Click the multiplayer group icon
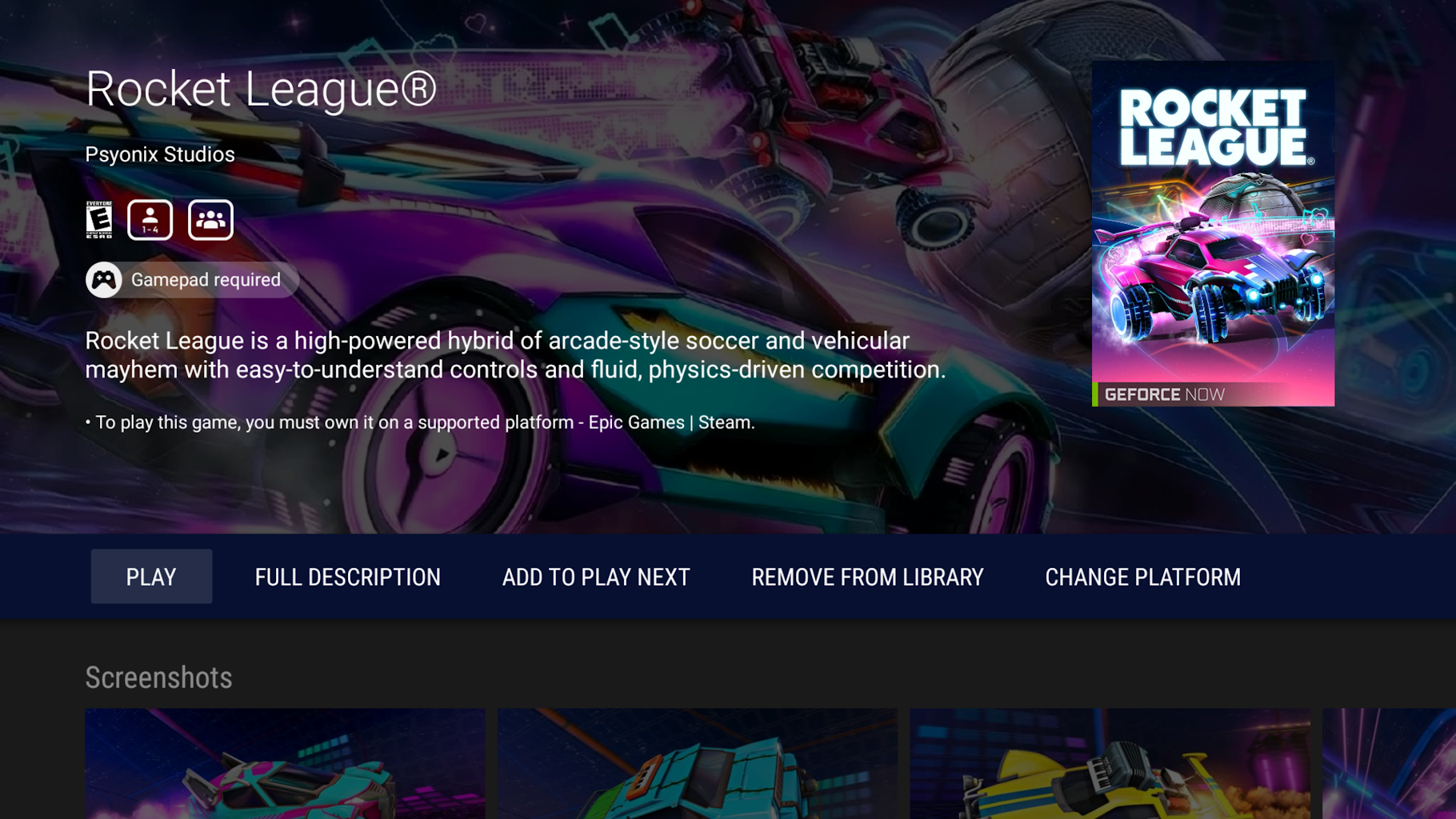Image resolution: width=1456 pixels, height=819 pixels. point(210,220)
